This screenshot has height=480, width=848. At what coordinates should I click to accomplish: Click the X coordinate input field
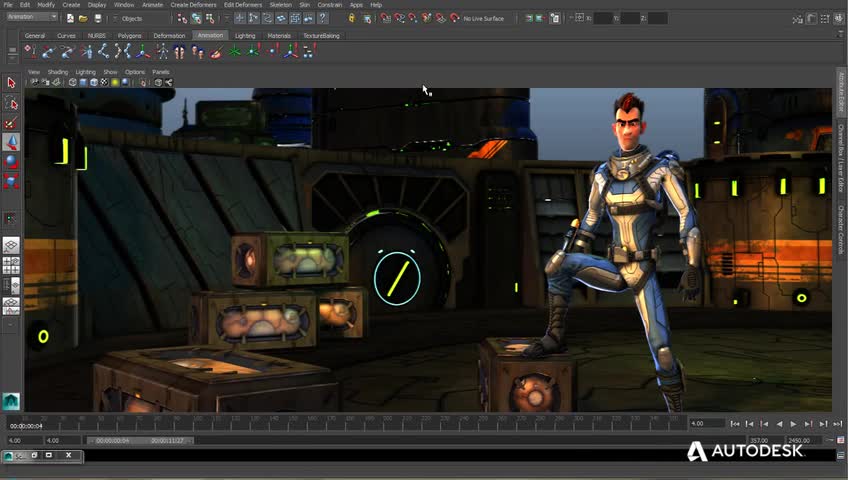pos(603,18)
